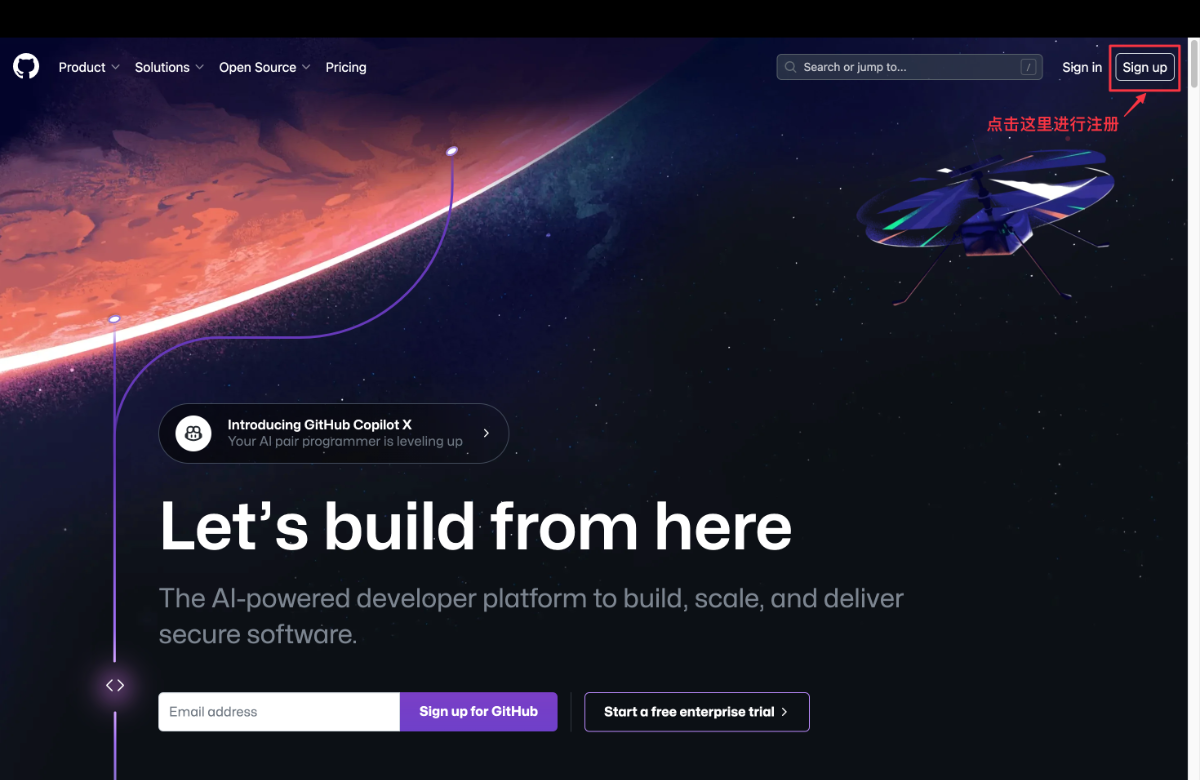This screenshot has width=1200, height=780.
Task: Expand the Product dropdown menu
Action: click(88, 67)
